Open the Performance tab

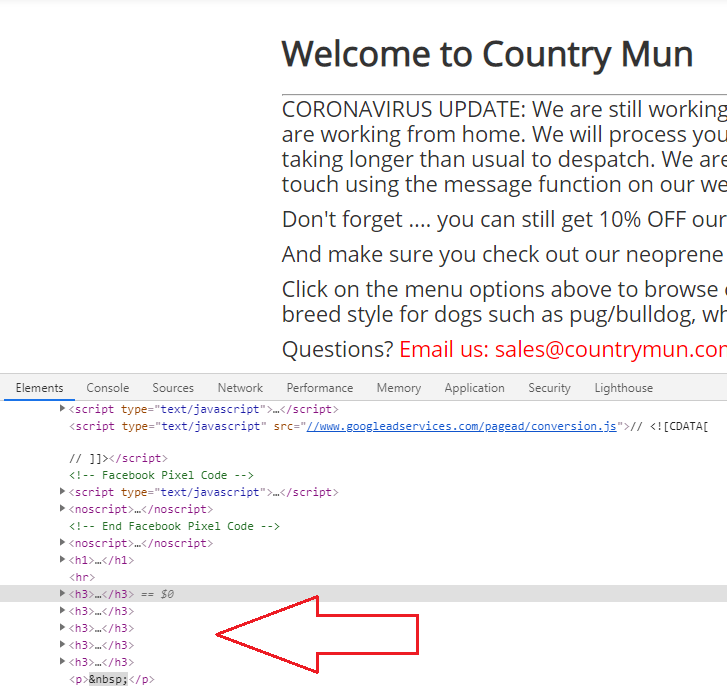click(x=319, y=388)
